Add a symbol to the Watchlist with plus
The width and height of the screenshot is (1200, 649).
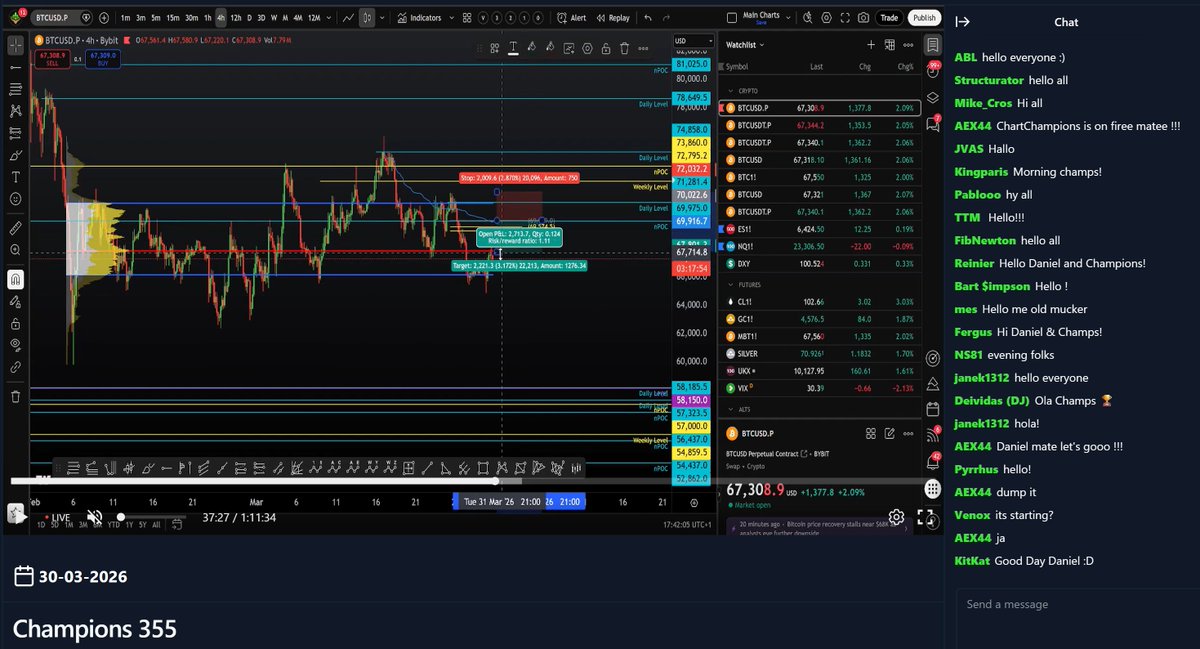tap(871, 44)
